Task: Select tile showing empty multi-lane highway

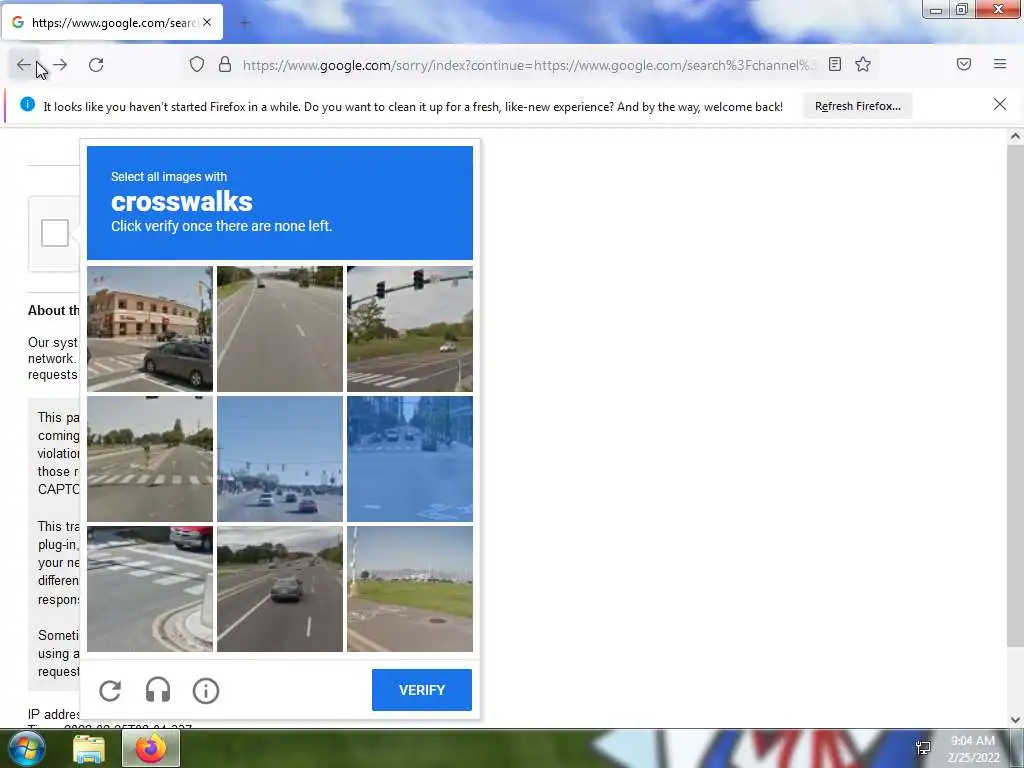Action: (x=280, y=329)
